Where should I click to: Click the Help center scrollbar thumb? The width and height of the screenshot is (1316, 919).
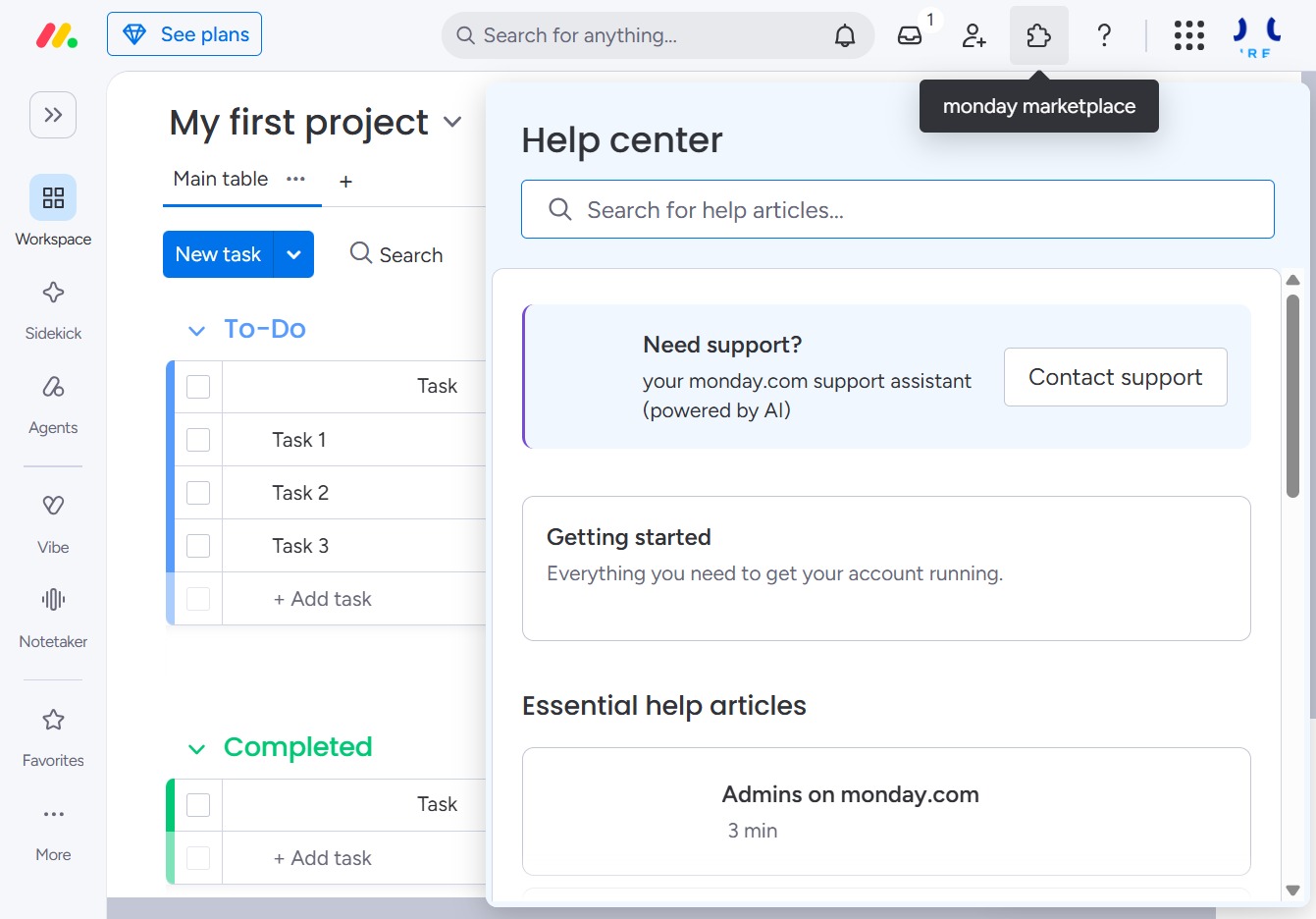point(1293,396)
